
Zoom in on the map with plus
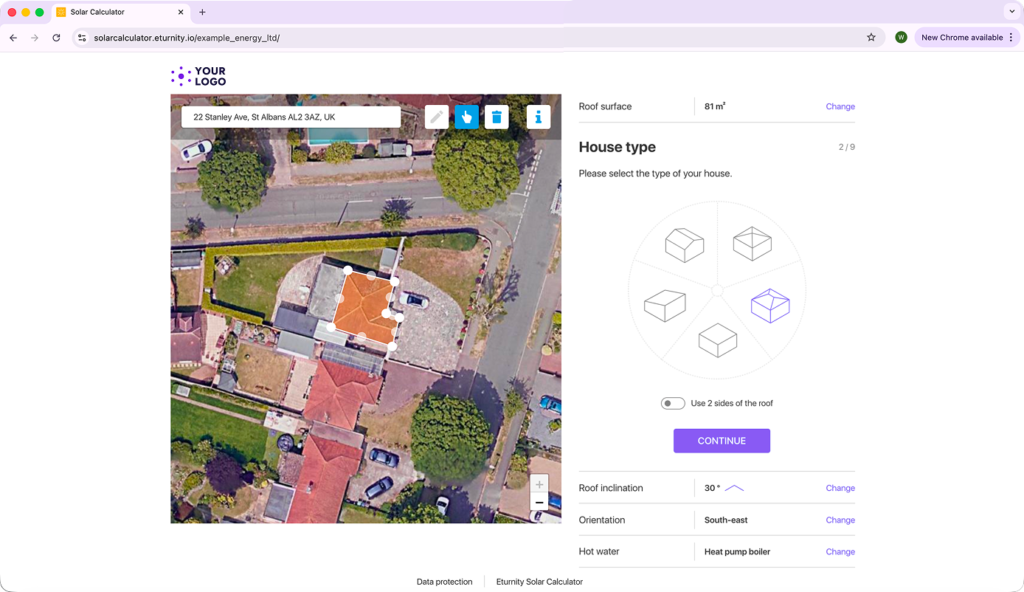click(539, 484)
